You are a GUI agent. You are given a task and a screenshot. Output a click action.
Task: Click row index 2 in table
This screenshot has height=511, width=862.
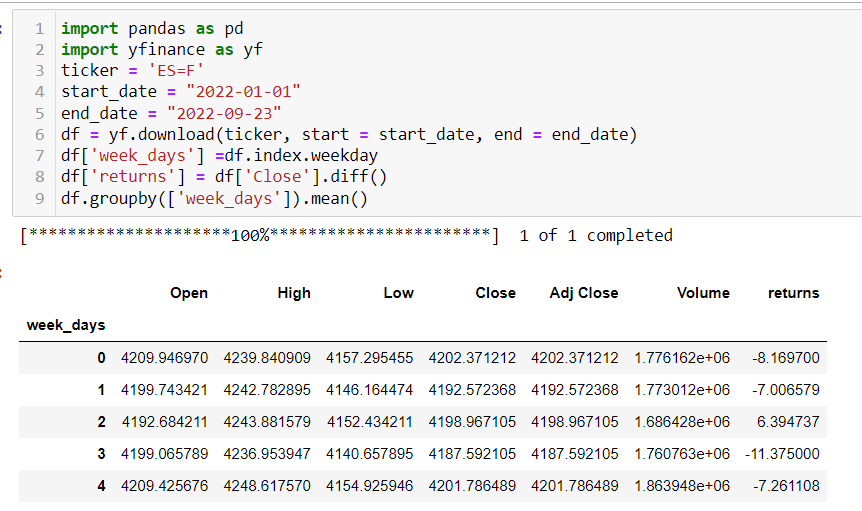101,422
